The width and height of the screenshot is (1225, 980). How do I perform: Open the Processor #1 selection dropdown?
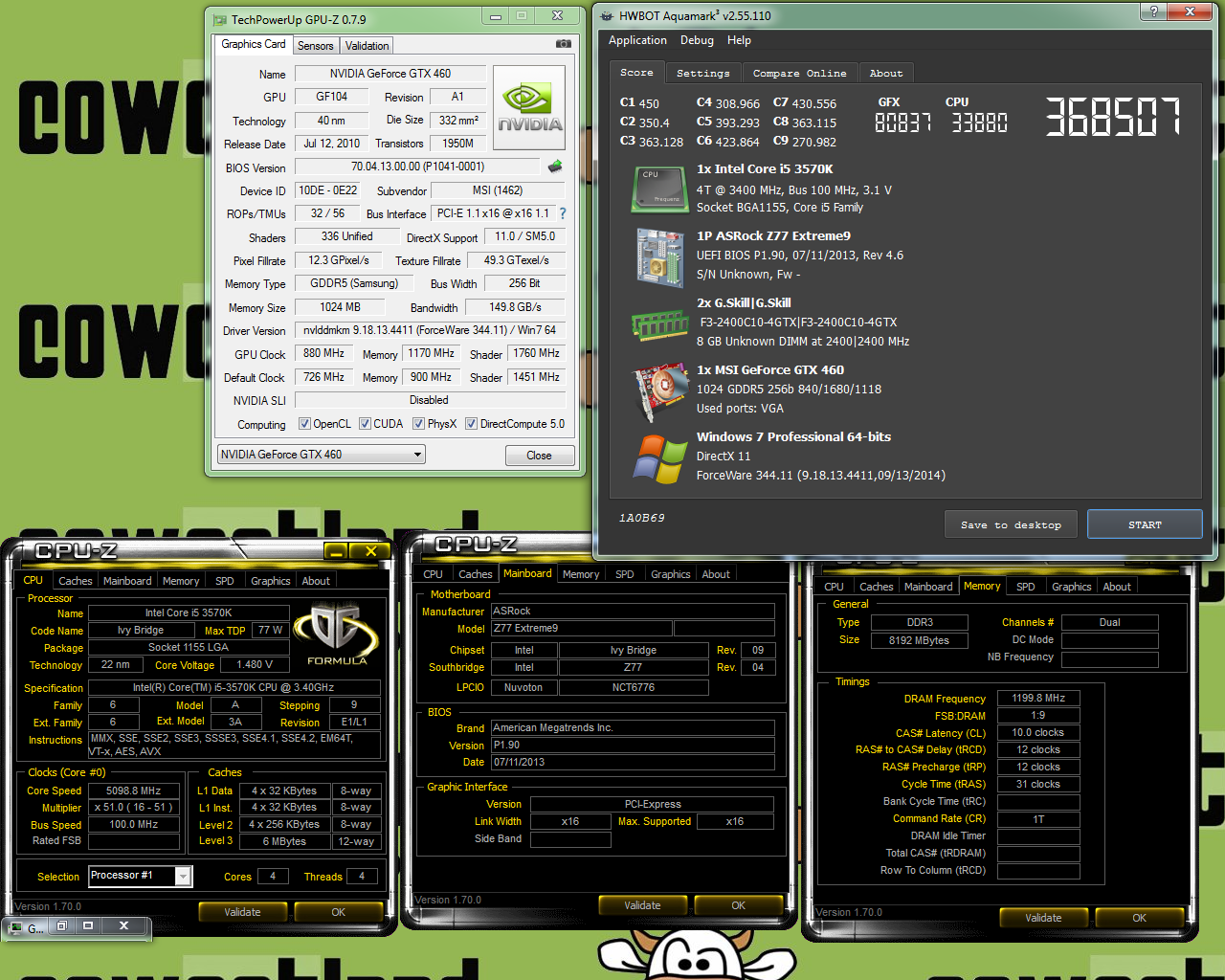click(x=183, y=876)
